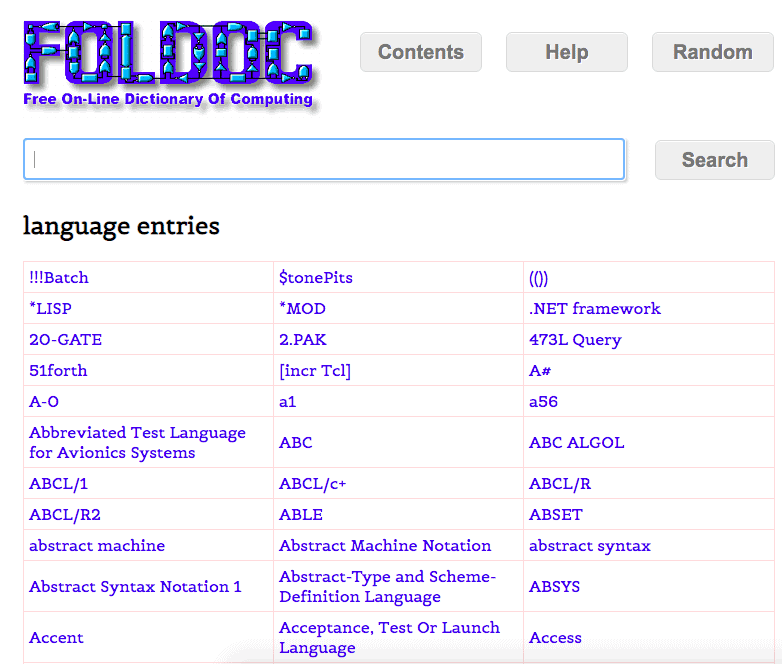Open the !!!Batch entry

[x=59, y=277]
